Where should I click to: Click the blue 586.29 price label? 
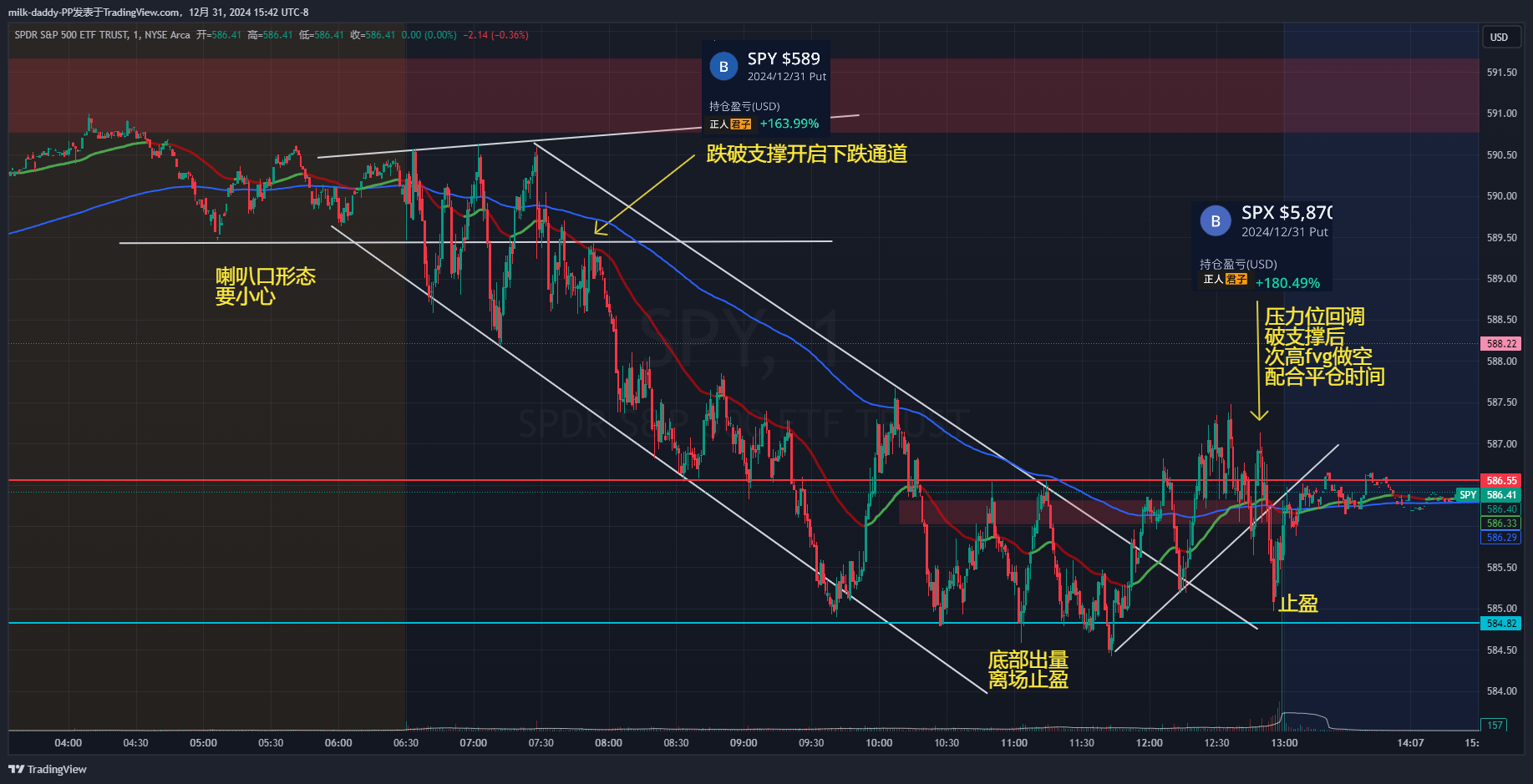(1500, 538)
